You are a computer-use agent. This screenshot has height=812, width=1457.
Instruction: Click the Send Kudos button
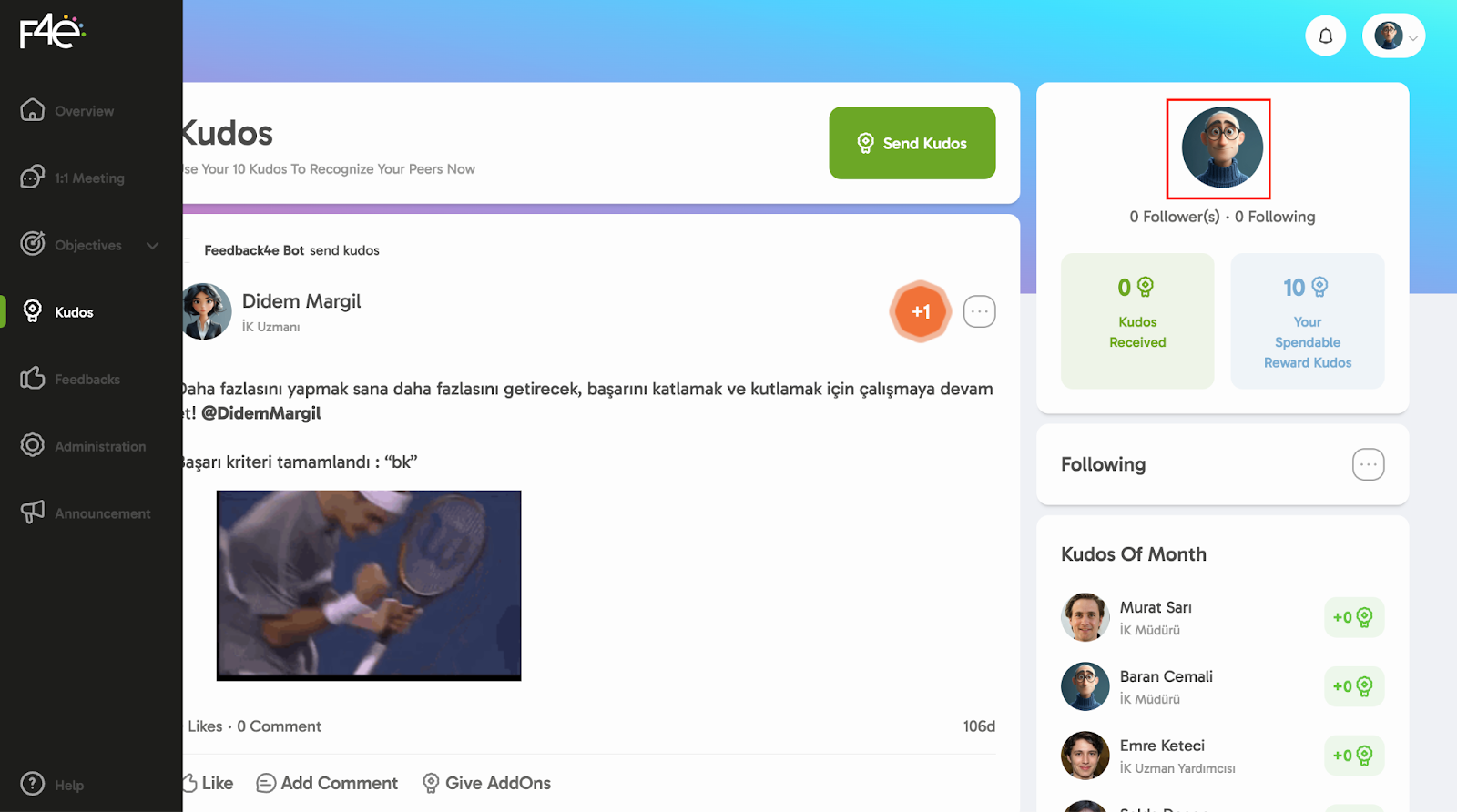912,143
